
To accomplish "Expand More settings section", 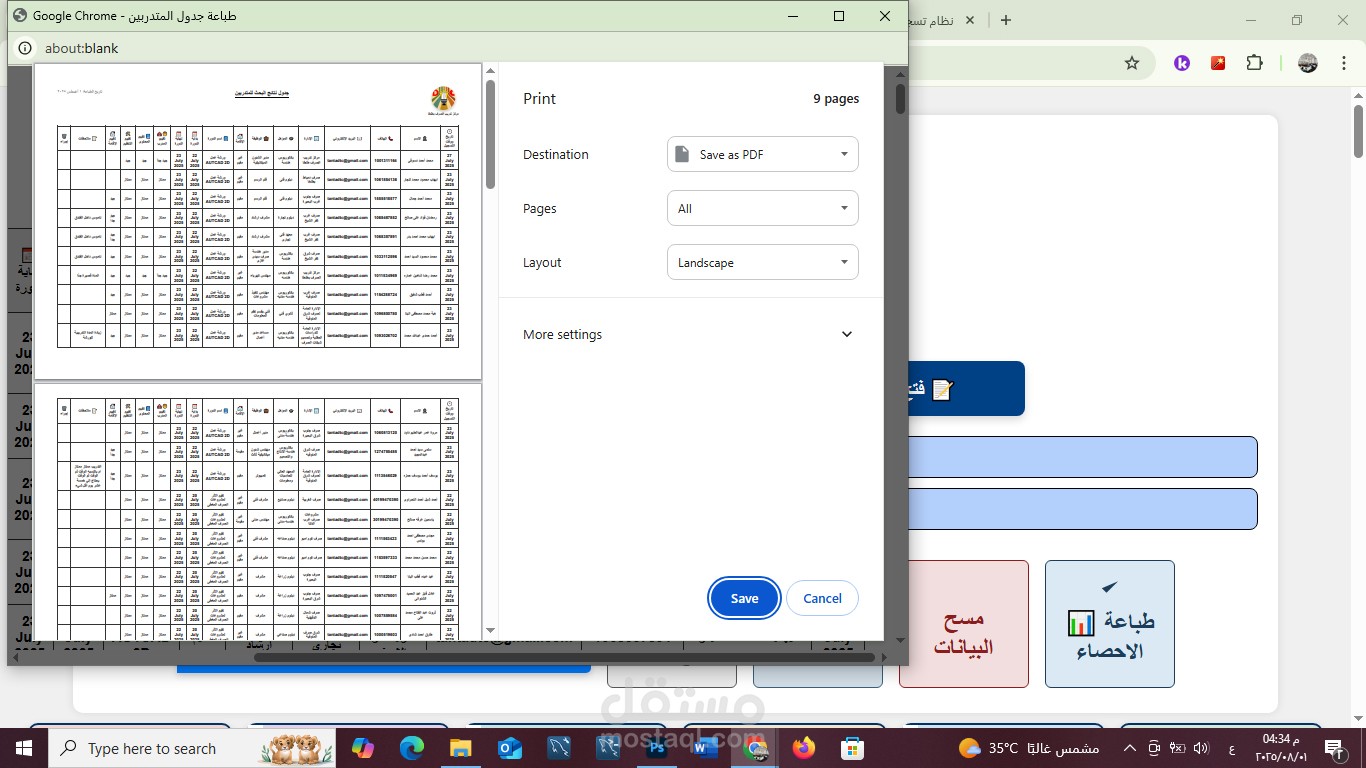I will click(x=690, y=334).
